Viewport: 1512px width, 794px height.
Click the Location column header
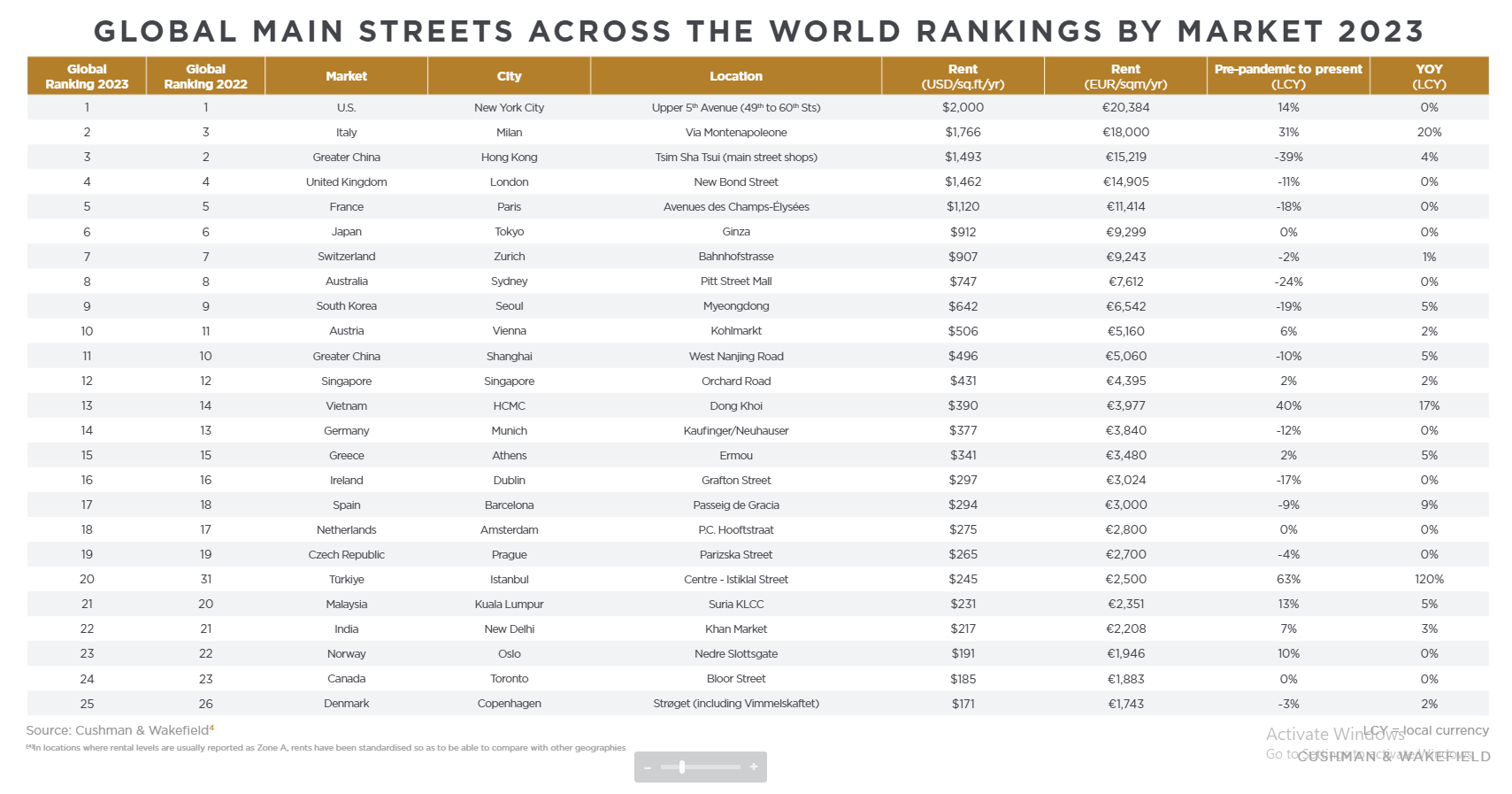(x=735, y=76)
